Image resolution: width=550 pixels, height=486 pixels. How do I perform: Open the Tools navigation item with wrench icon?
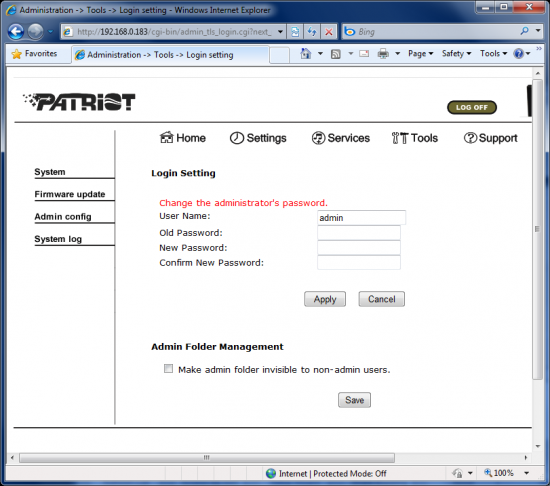[x=415, y=138]
